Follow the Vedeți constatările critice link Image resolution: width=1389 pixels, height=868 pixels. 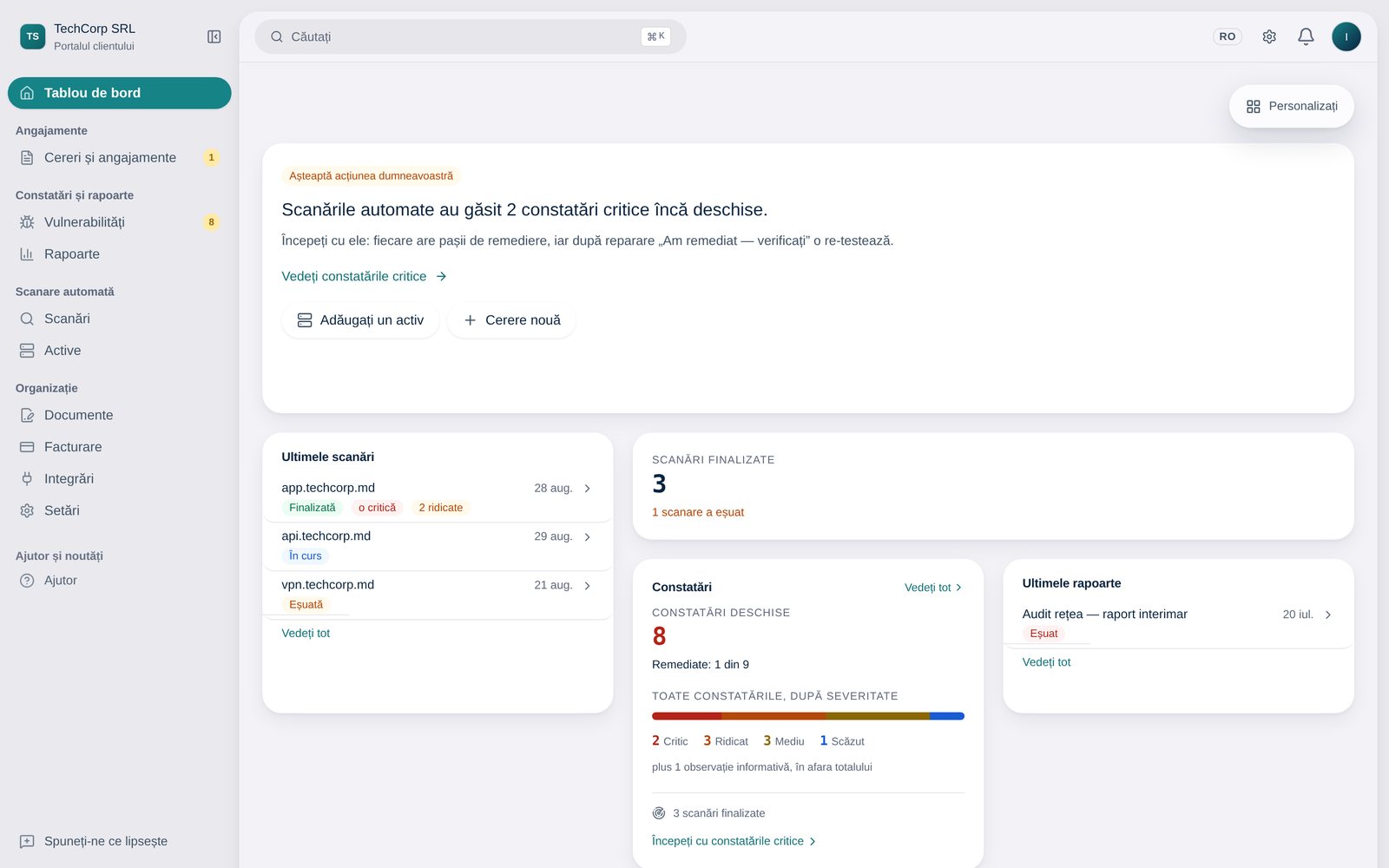(365, 276)
